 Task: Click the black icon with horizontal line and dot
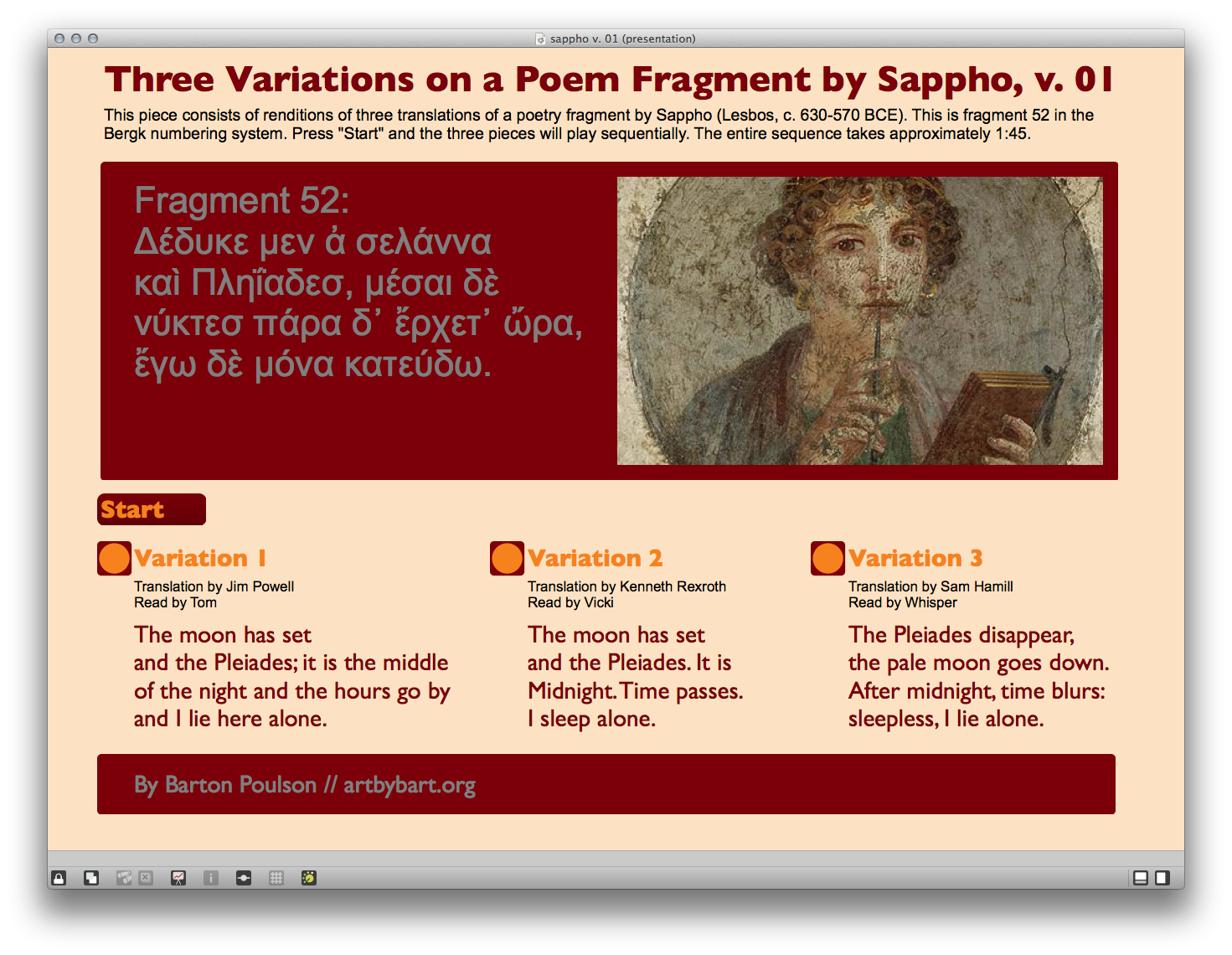pyautogui.click(x=244, y=878)
